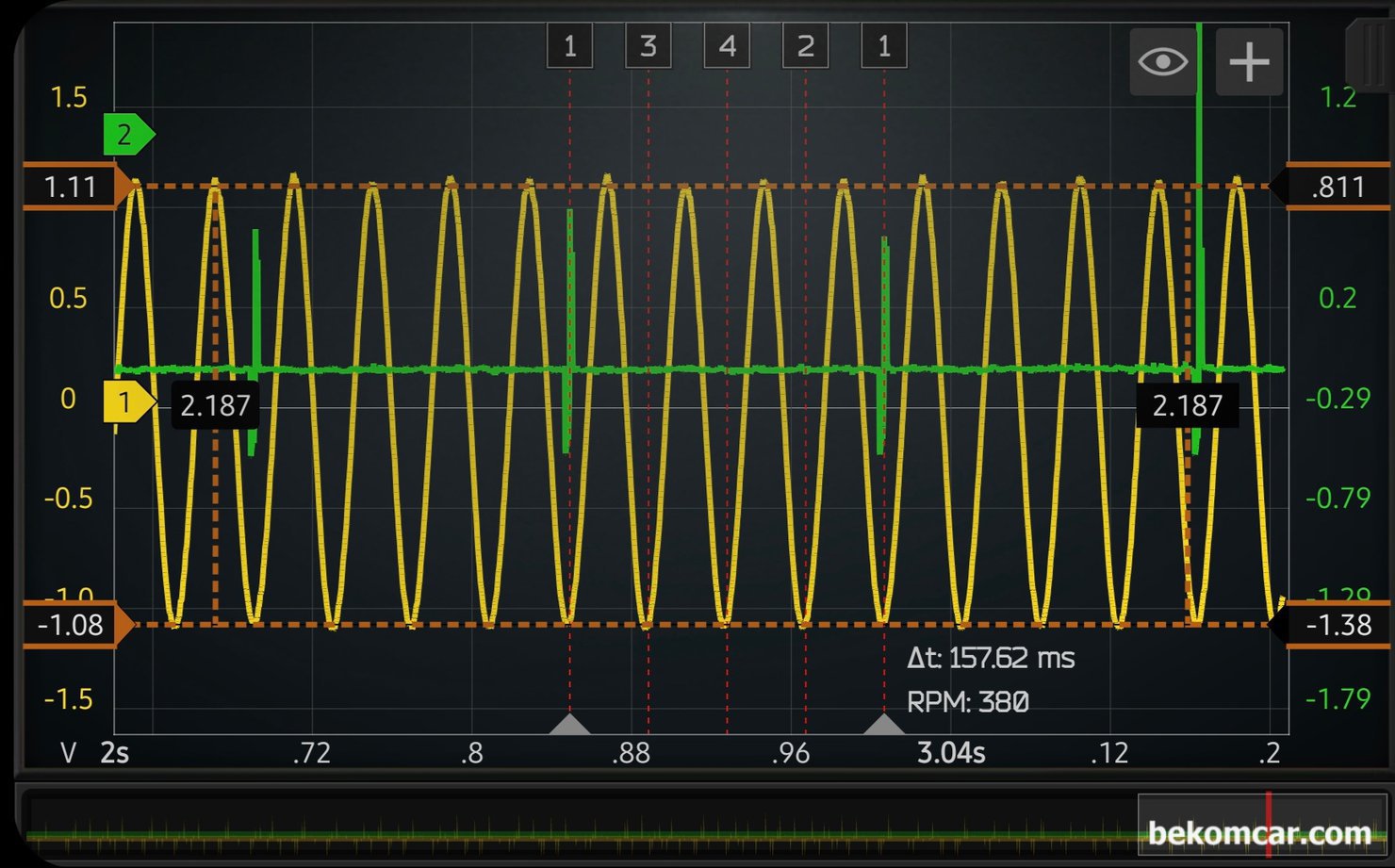This screenshot has height=868, width=1395.
Task: Click the plus add button
Action: [x=1249, y=62]
